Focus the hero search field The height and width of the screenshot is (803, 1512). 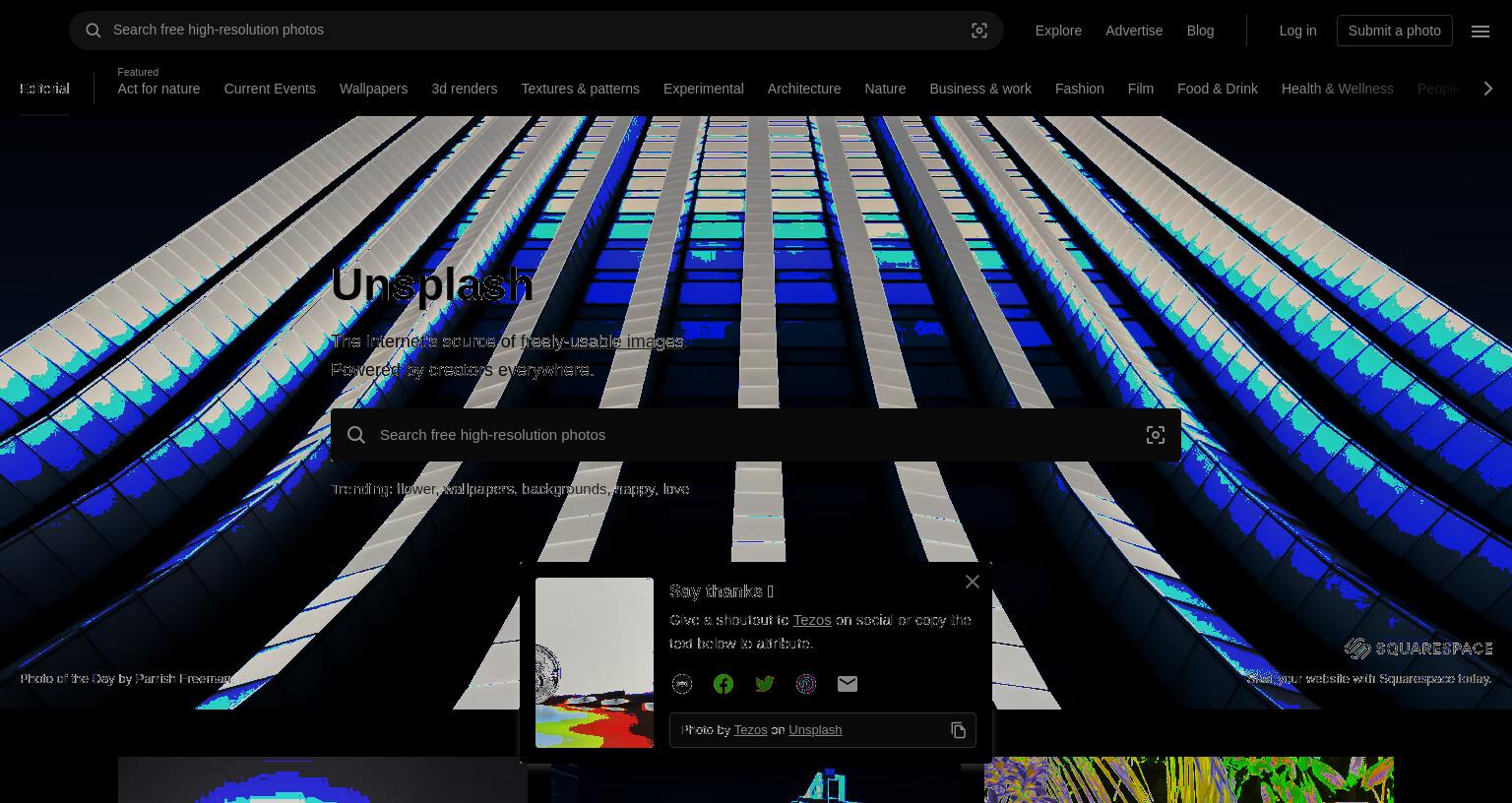pyautogui.click(x=756, y=435)
